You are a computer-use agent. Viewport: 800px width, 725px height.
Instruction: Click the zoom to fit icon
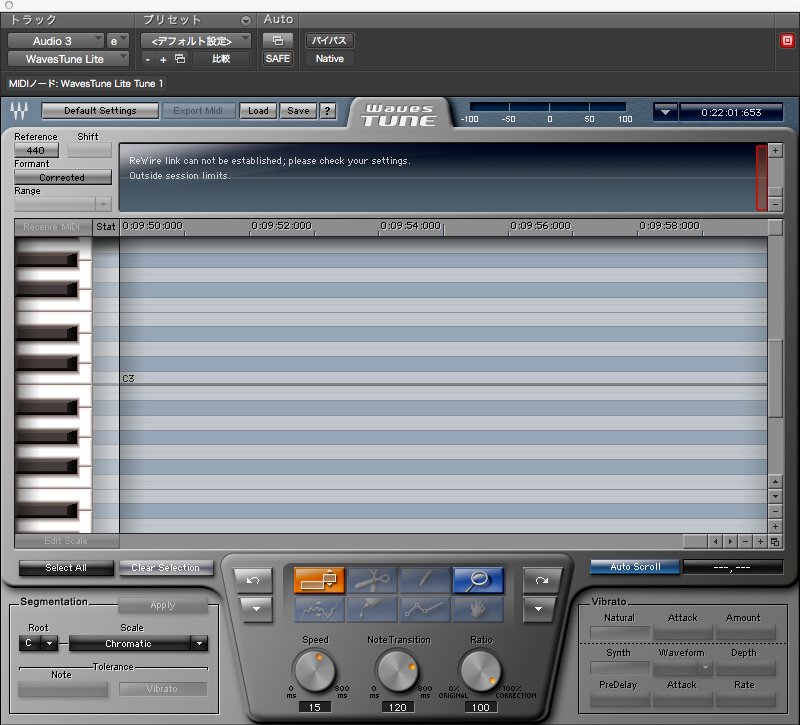pos(775,542)
